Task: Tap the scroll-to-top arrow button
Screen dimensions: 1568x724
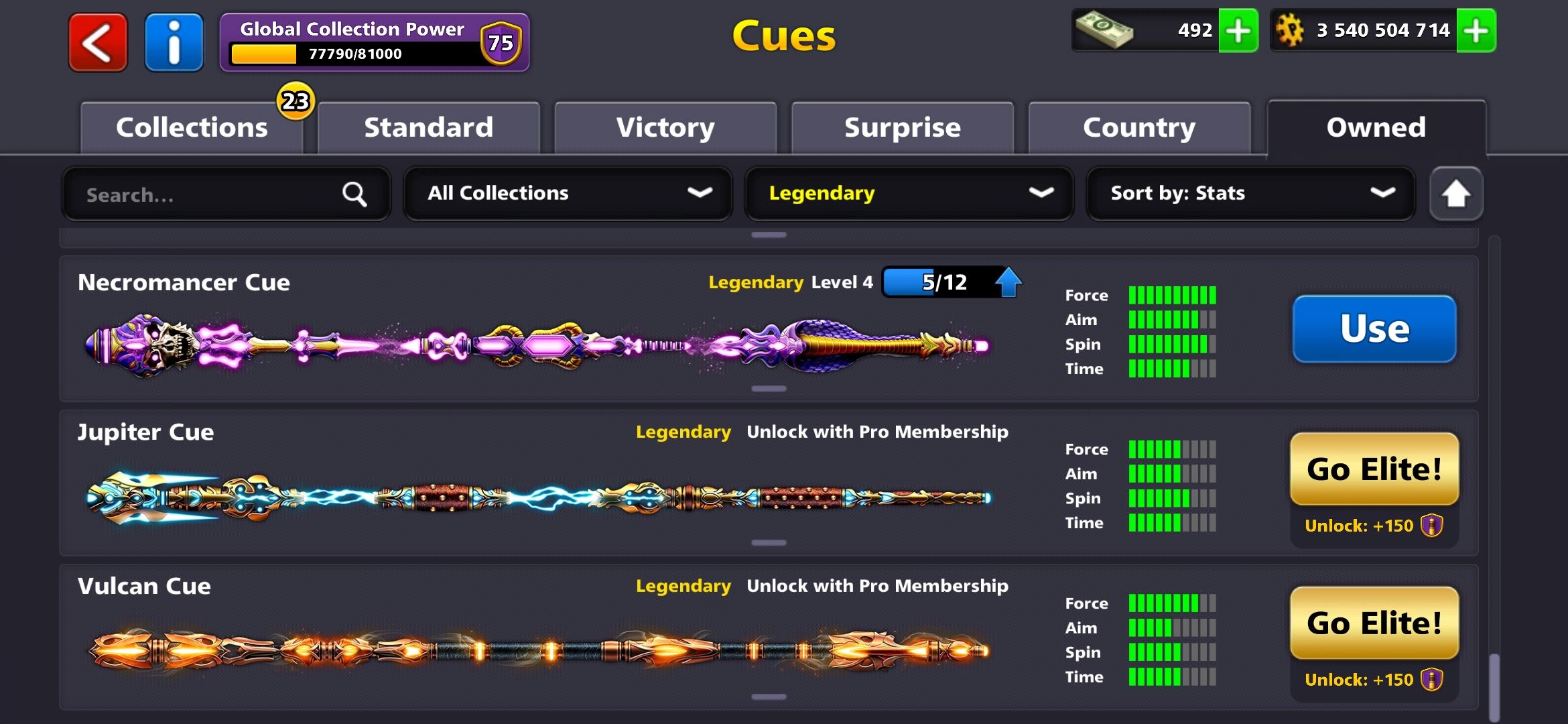Action: [x=1456, y=194]
